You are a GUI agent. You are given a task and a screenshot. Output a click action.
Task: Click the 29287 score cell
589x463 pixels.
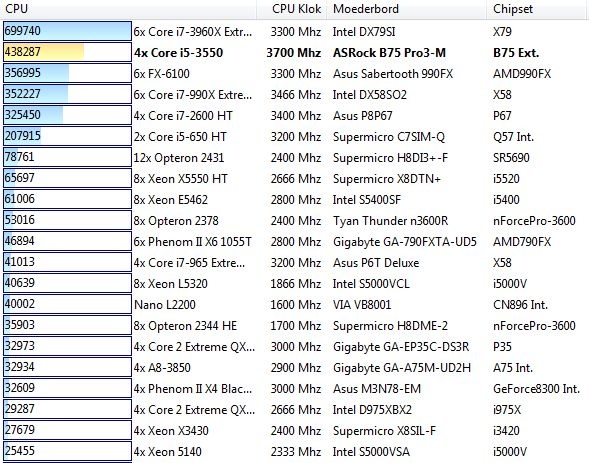pyautogui.click(x=68, y=410)
